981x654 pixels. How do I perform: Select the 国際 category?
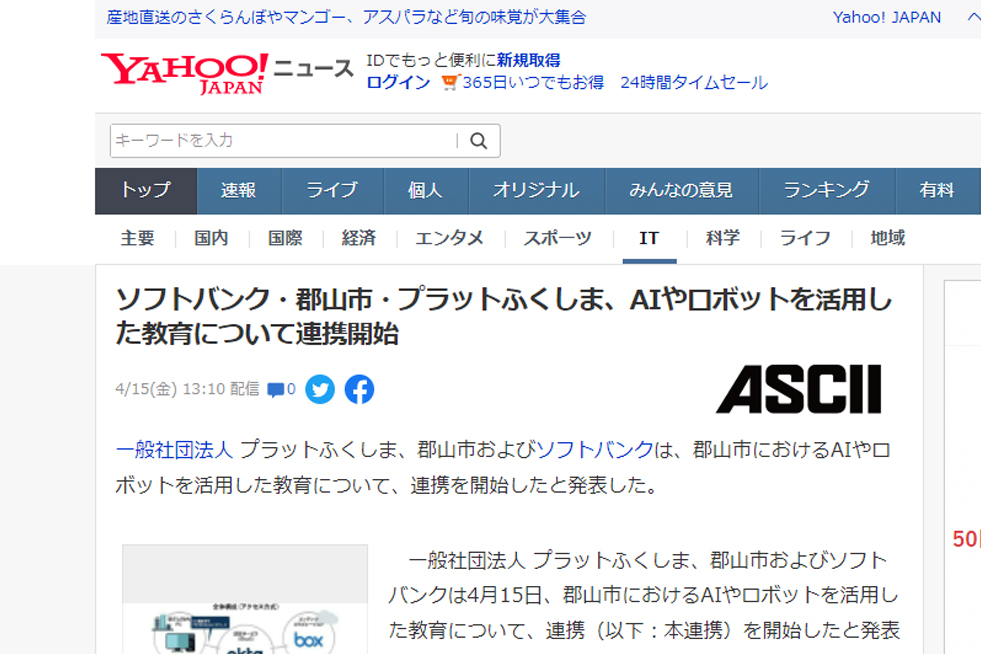point(285,238)
